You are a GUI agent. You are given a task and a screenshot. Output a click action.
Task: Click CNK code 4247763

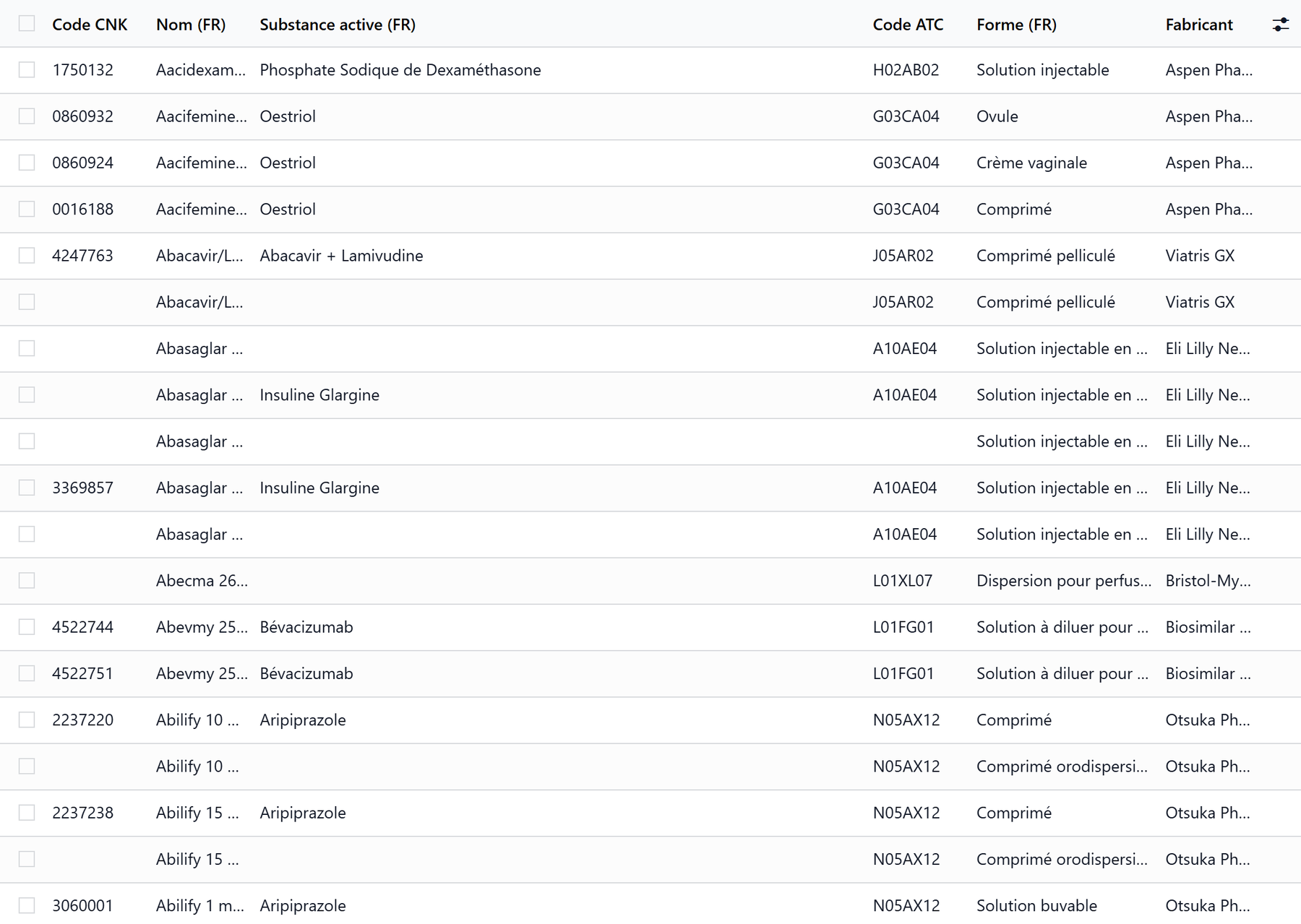pyautogui.click(x=82, y=256)
